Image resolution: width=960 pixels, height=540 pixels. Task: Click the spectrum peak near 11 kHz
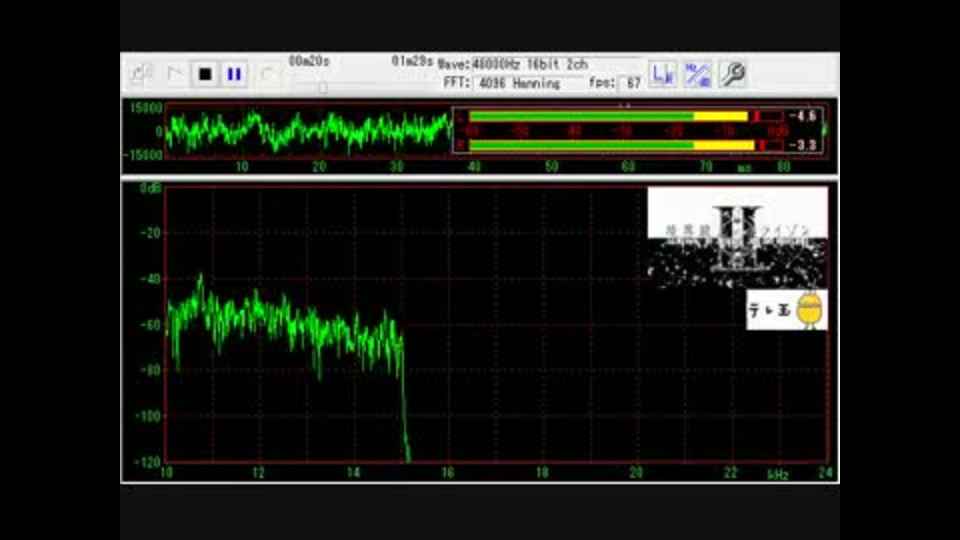[x=200, y=279]
